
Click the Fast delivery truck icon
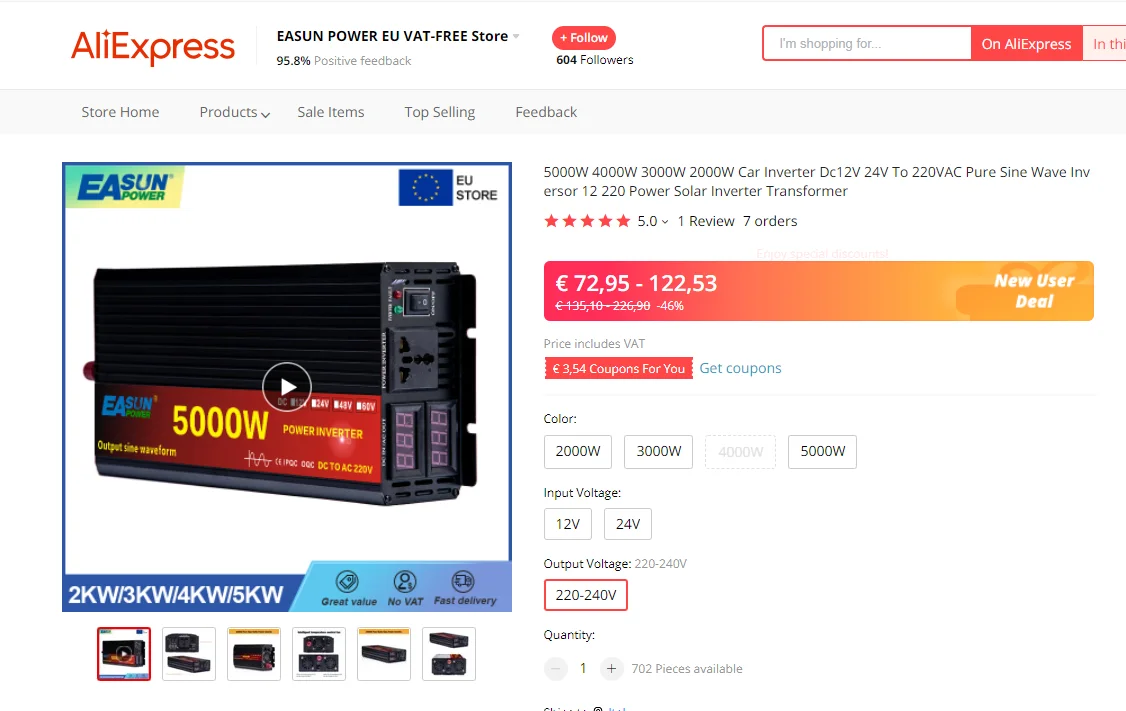point(463,580)
